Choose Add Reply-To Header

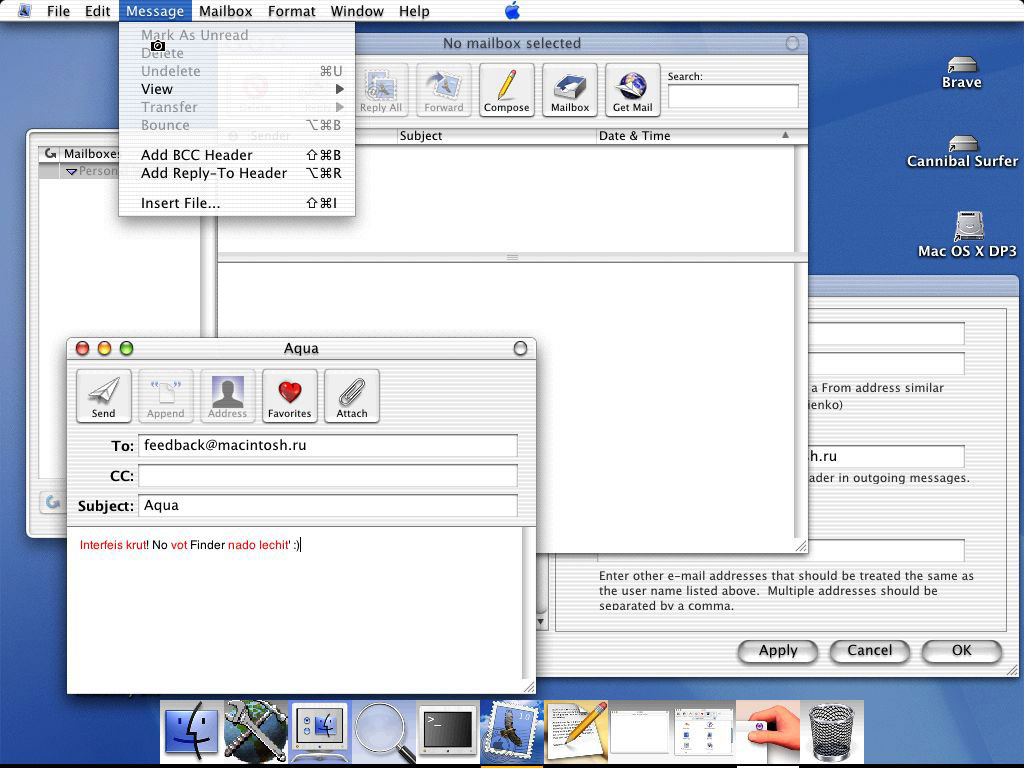[237, 173]
